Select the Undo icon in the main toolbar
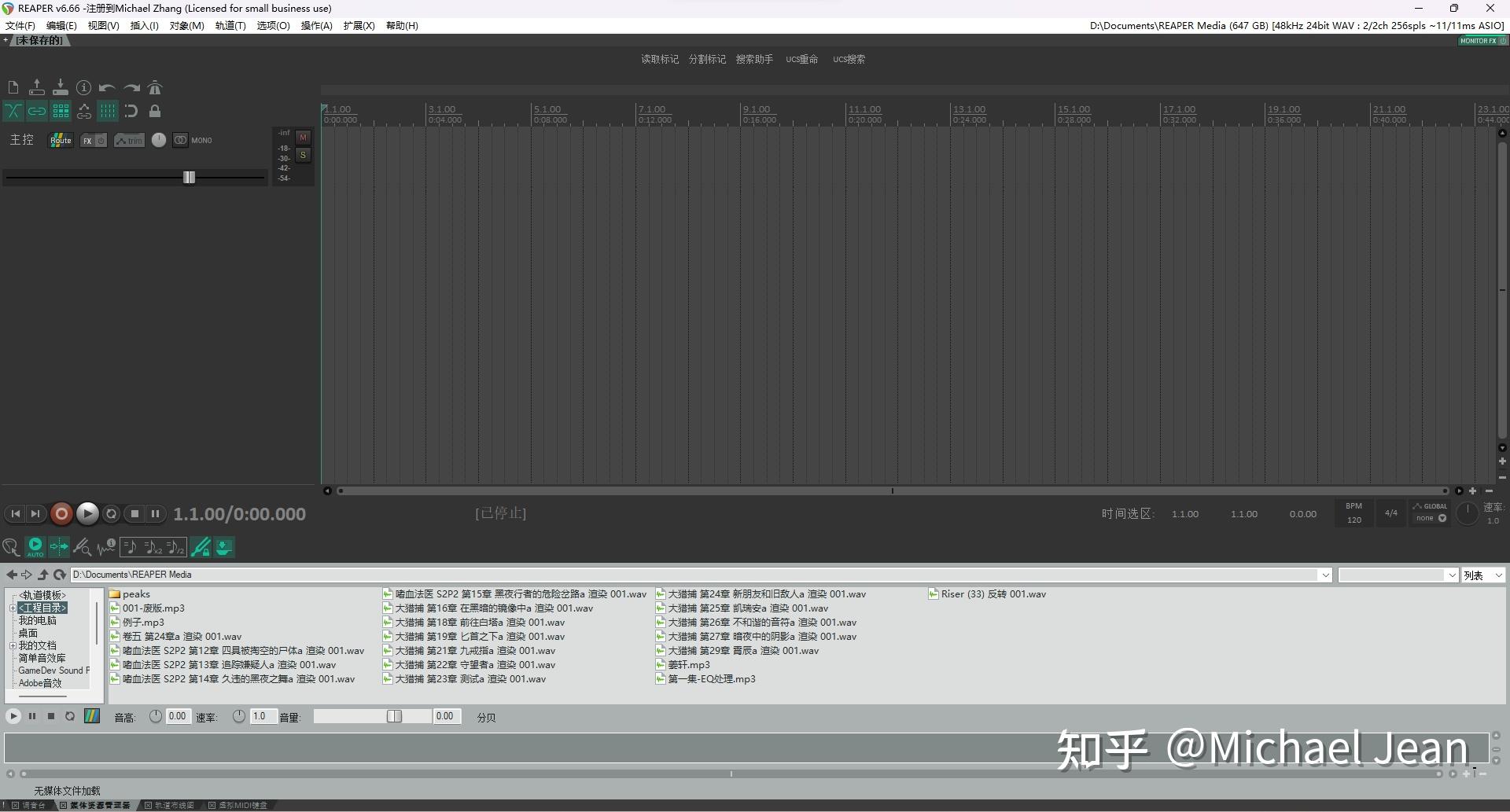 pyautogui.click(x=107, y=88)
